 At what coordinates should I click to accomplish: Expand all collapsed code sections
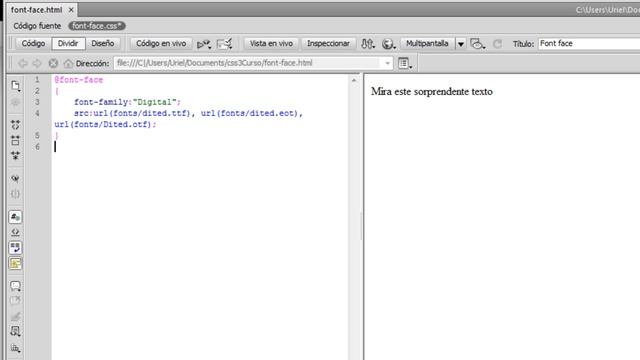click(x=16, y=156)
